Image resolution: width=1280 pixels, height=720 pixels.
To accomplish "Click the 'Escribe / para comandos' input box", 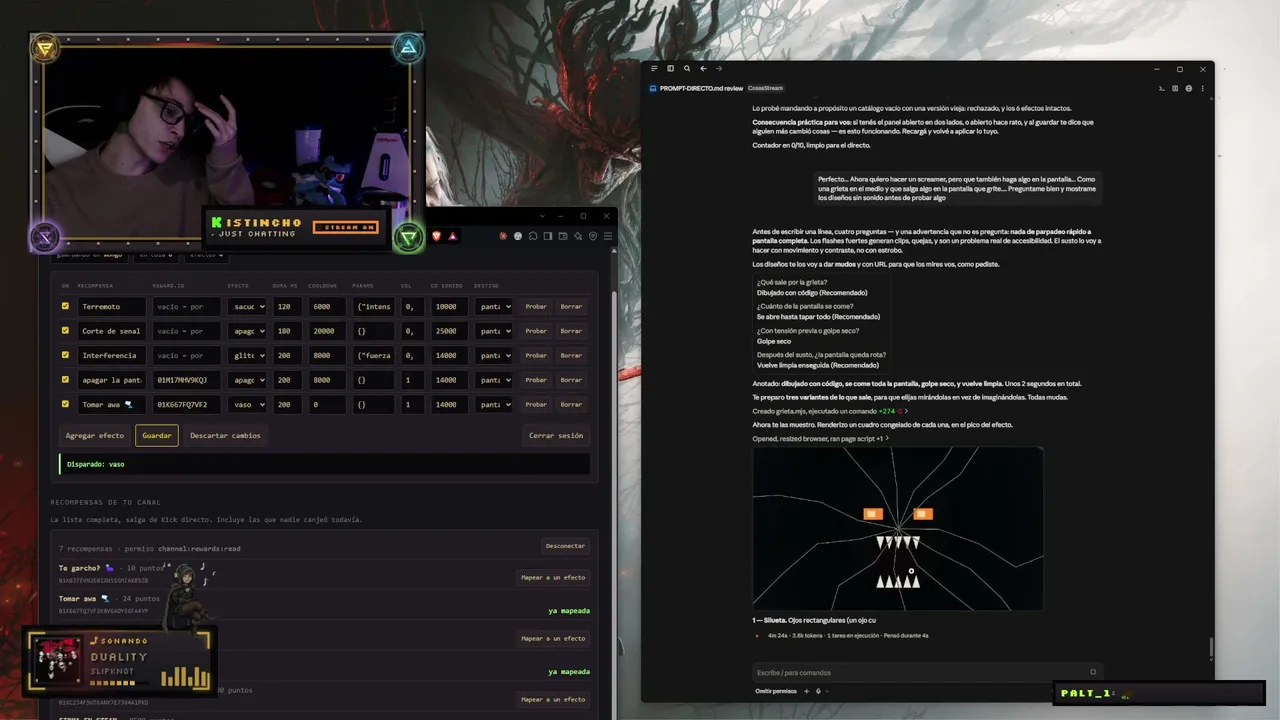I will tap(926, 672).
